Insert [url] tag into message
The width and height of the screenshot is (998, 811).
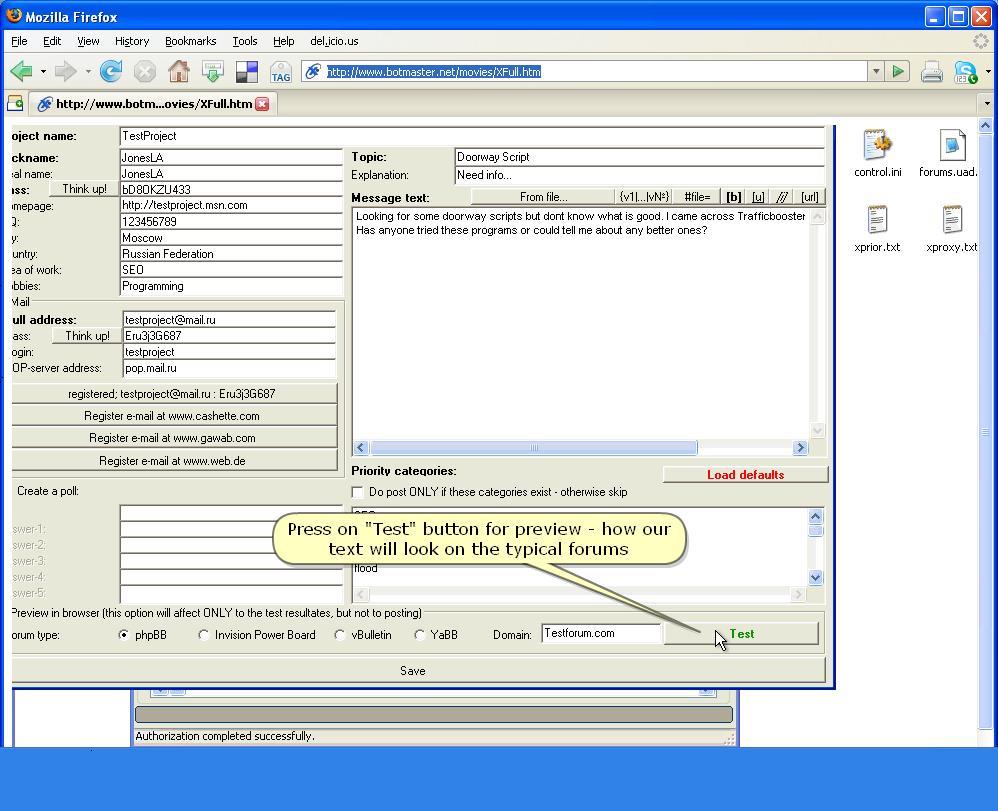pos(808,196)
